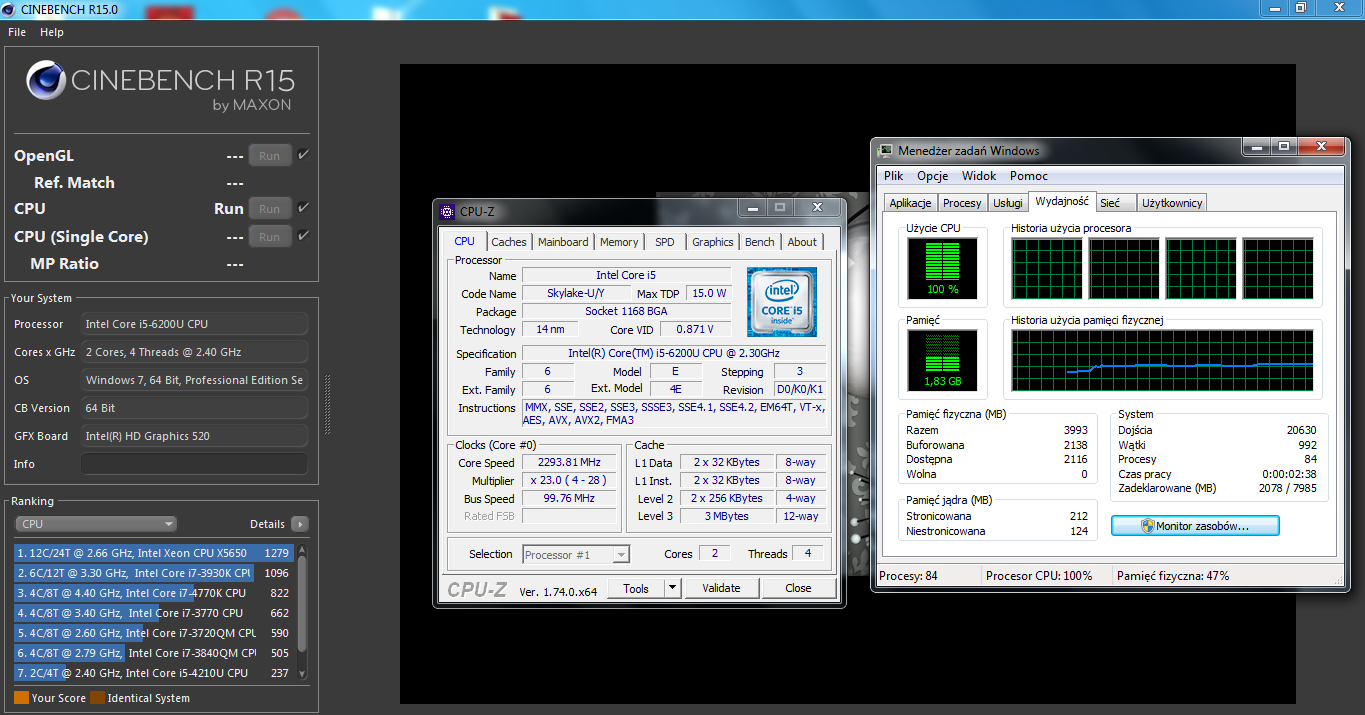
Task: Expand the Tools dropdown arrow in CPU-Z
Action: click(672, 588)
